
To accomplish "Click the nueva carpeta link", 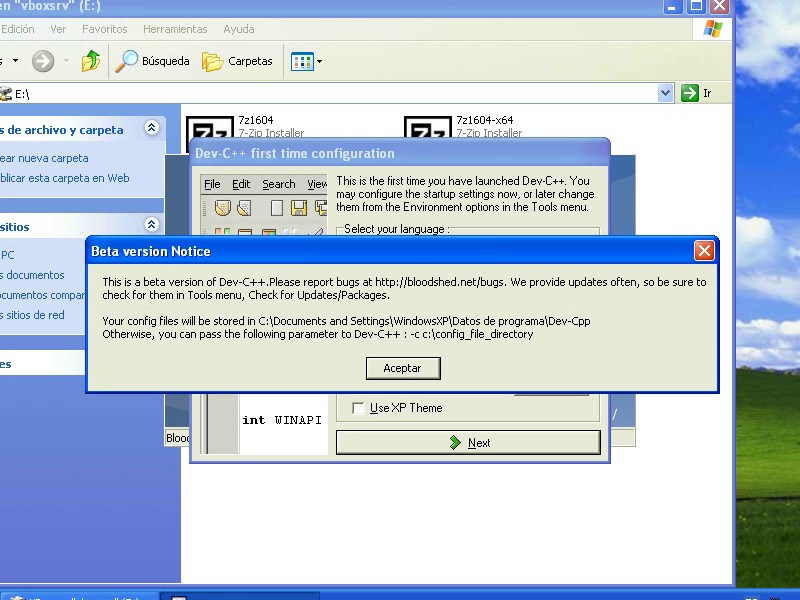I will (44, 158).
